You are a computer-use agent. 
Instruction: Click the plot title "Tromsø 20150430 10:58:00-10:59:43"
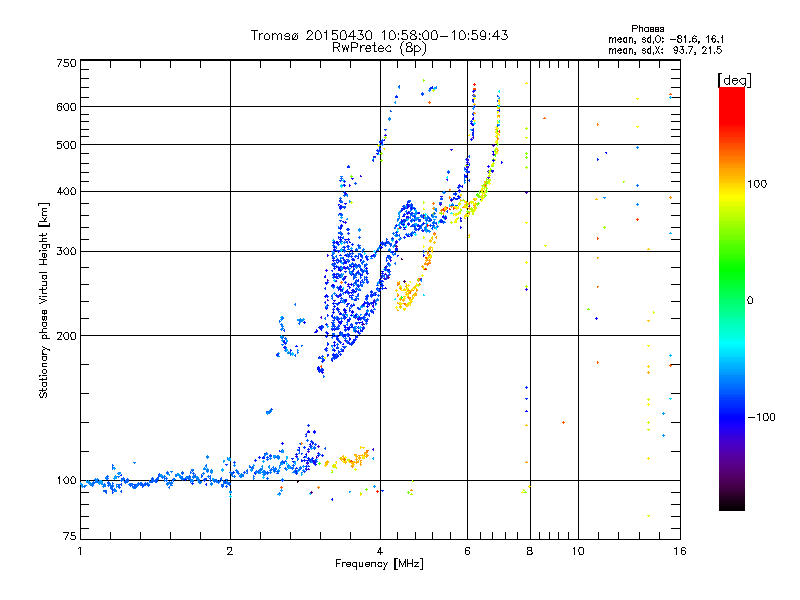click(379, 36)
